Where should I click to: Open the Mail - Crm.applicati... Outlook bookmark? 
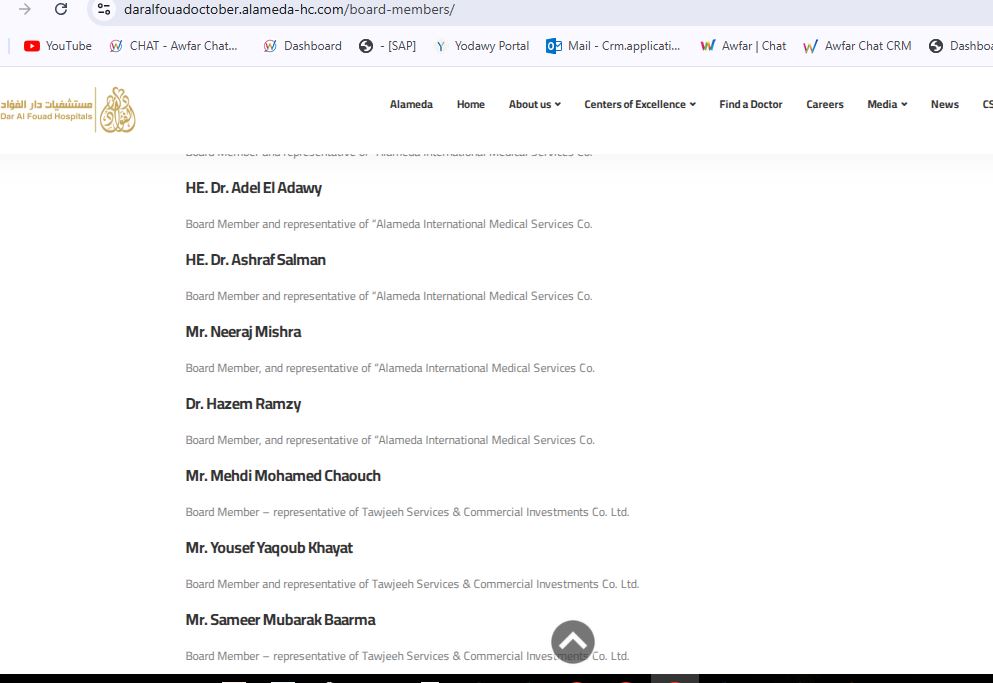[x=613, y=46]
